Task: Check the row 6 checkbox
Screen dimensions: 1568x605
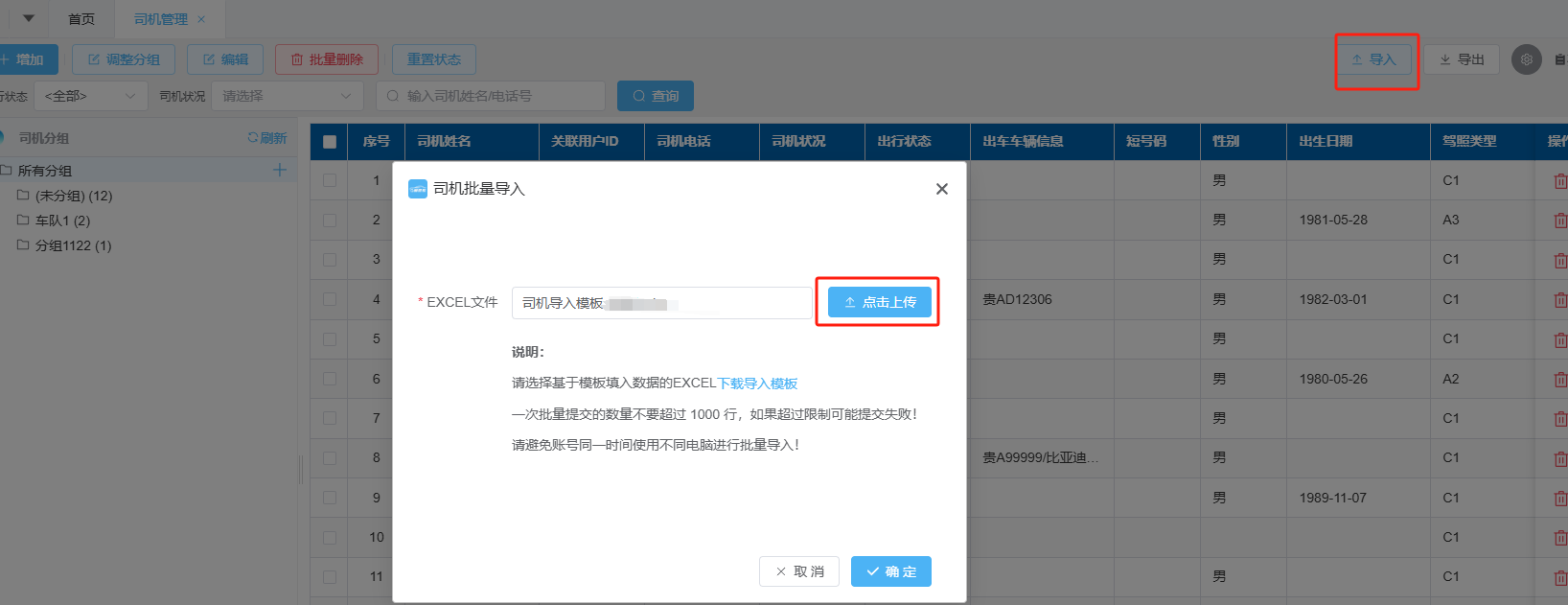Action: coord(330,379)
